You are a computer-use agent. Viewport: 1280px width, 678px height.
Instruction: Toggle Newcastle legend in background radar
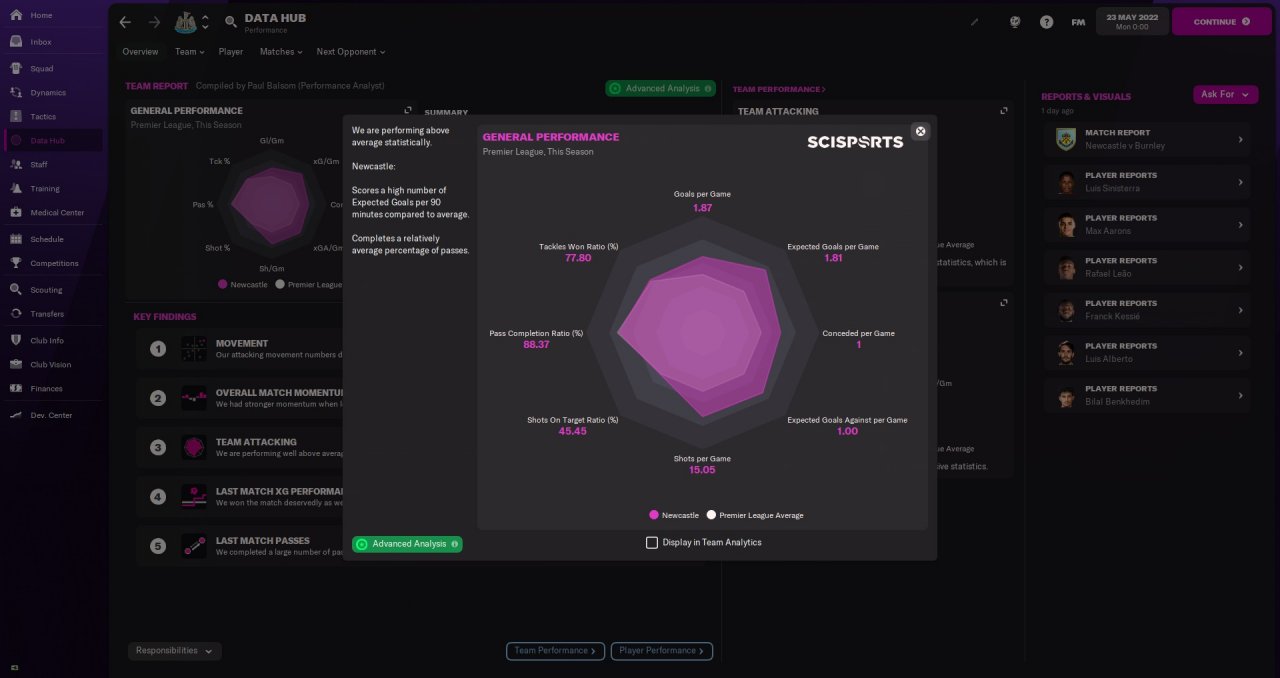(x=243, y=285)
